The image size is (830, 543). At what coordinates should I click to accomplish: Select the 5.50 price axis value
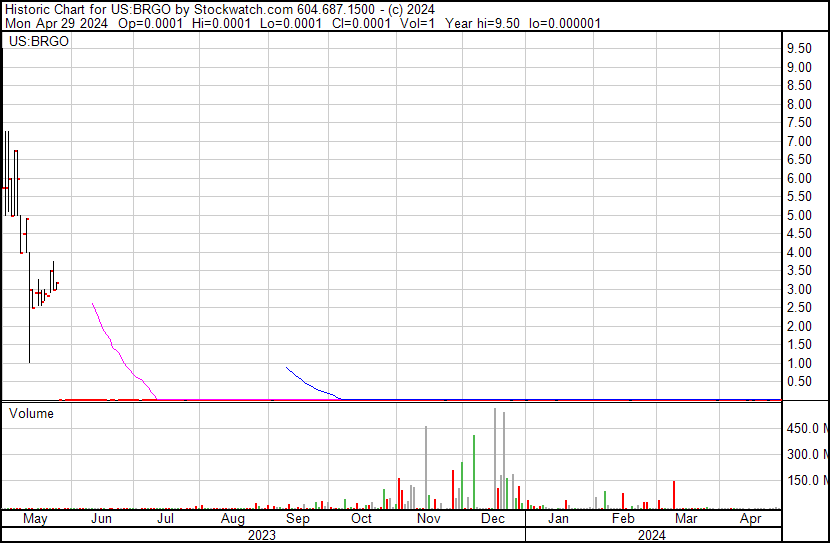tap(799, 197)
